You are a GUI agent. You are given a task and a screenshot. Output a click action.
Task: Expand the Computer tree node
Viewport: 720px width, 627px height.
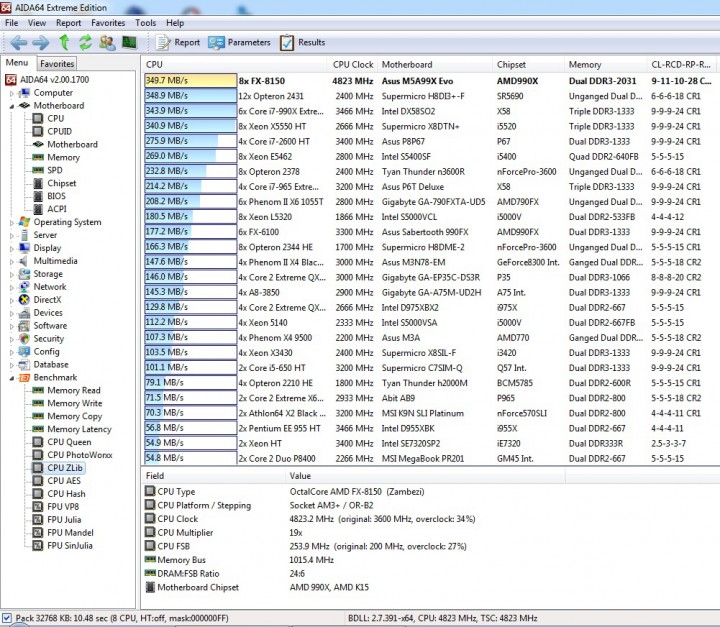click(x=11, y=93)
